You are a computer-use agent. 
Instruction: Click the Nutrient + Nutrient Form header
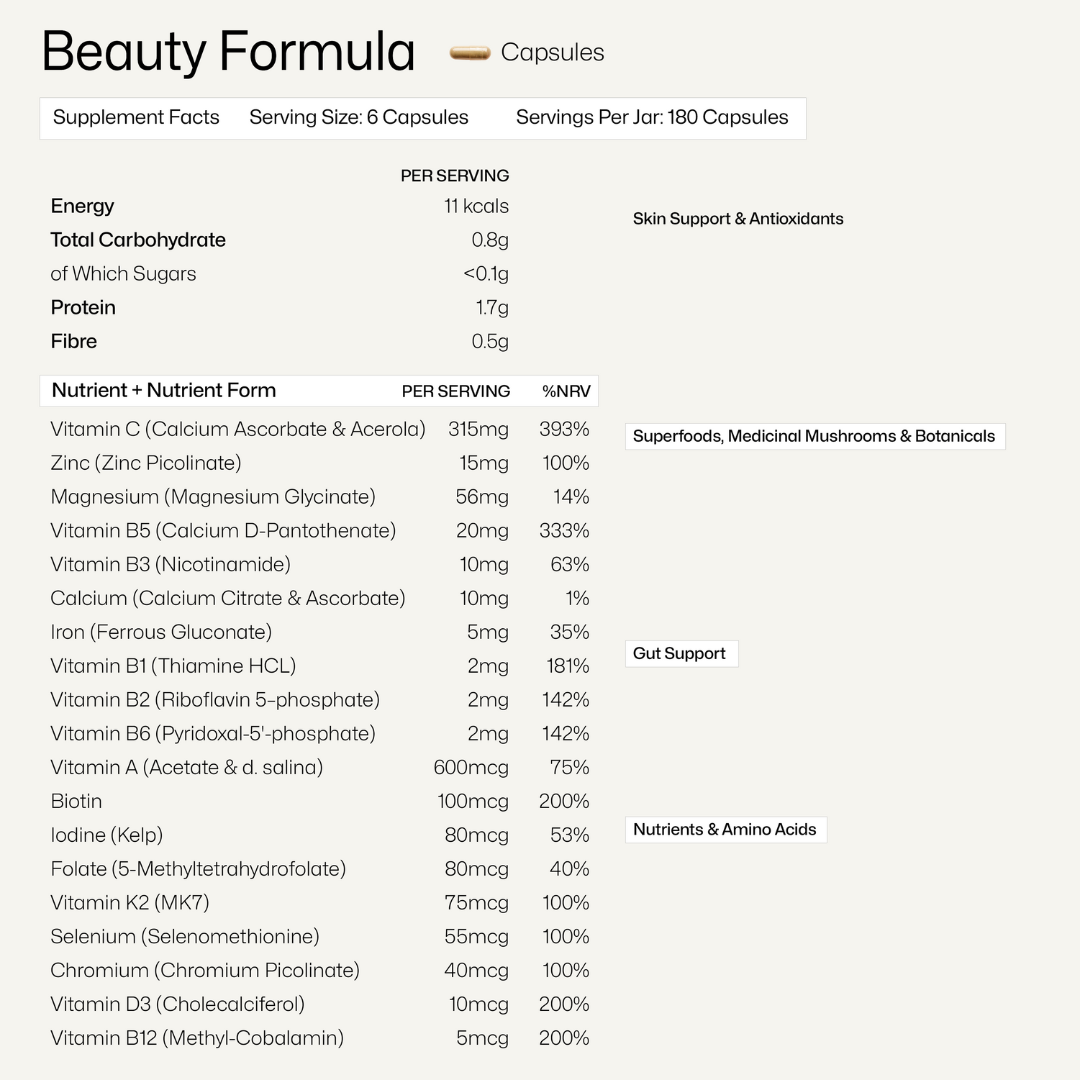pyautogui.click(x=164, y=391)
